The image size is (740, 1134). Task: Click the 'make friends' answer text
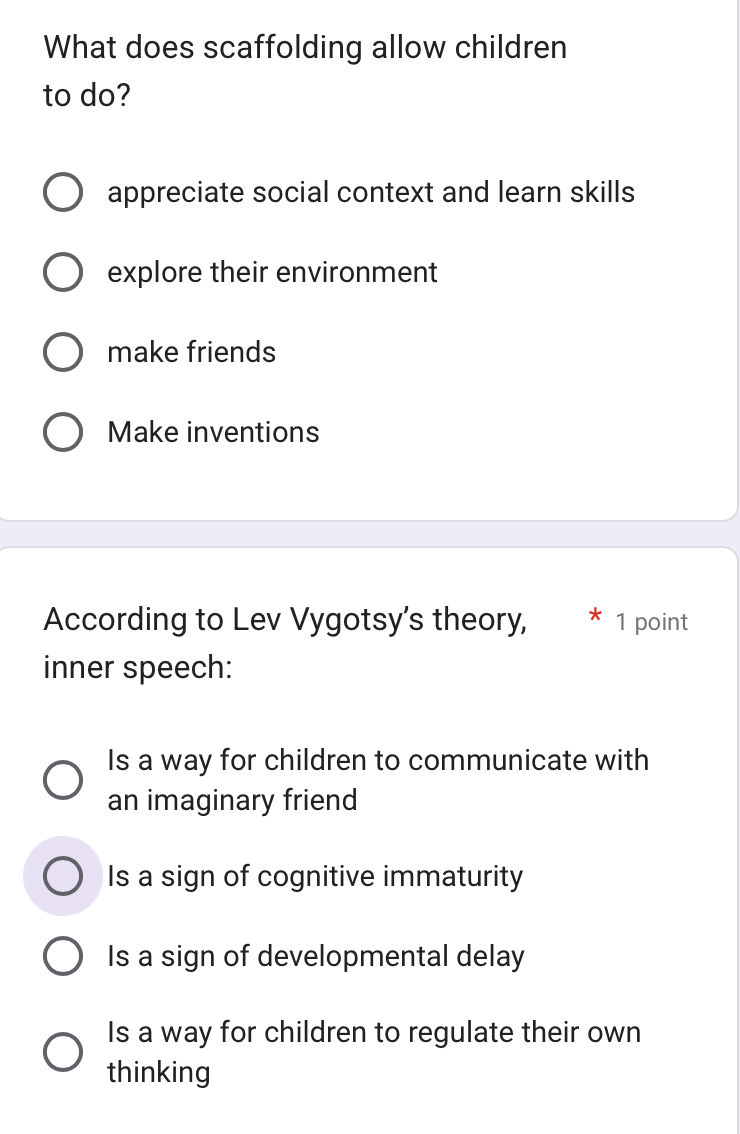coord(192,352)
